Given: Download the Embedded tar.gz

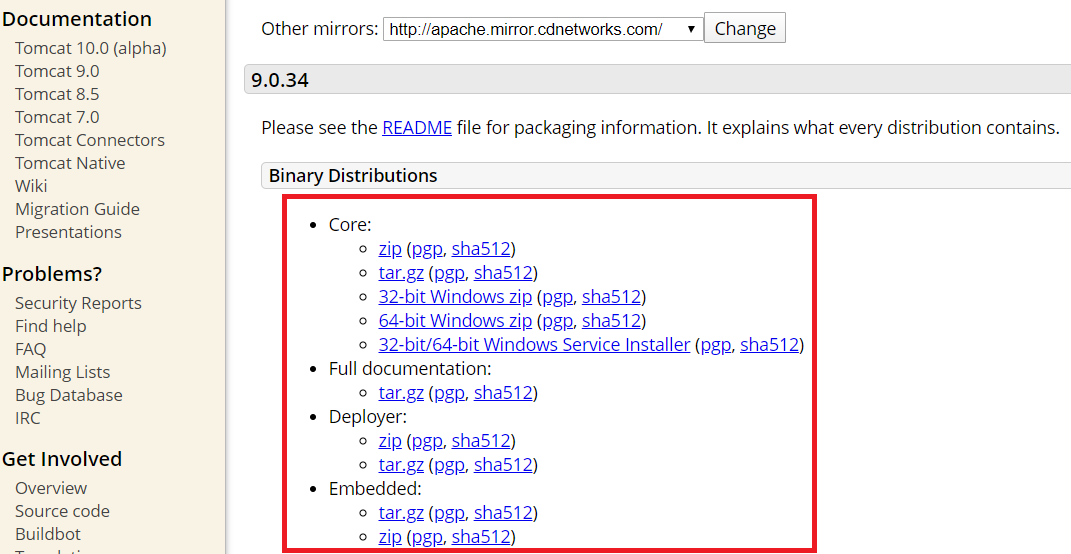Looking at the screenshot, I should pyautogui.click(x=401, y=513).
